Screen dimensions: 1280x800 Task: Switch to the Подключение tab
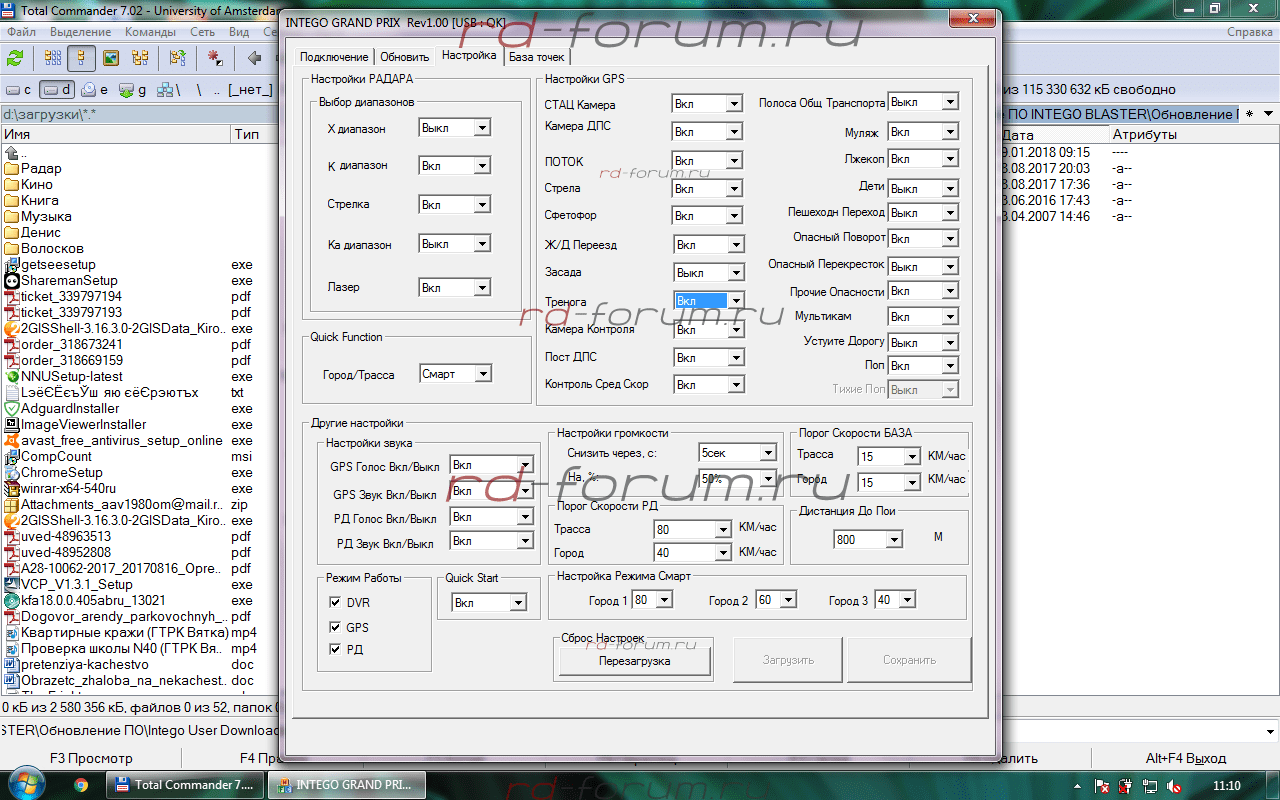tap(334, 57)
